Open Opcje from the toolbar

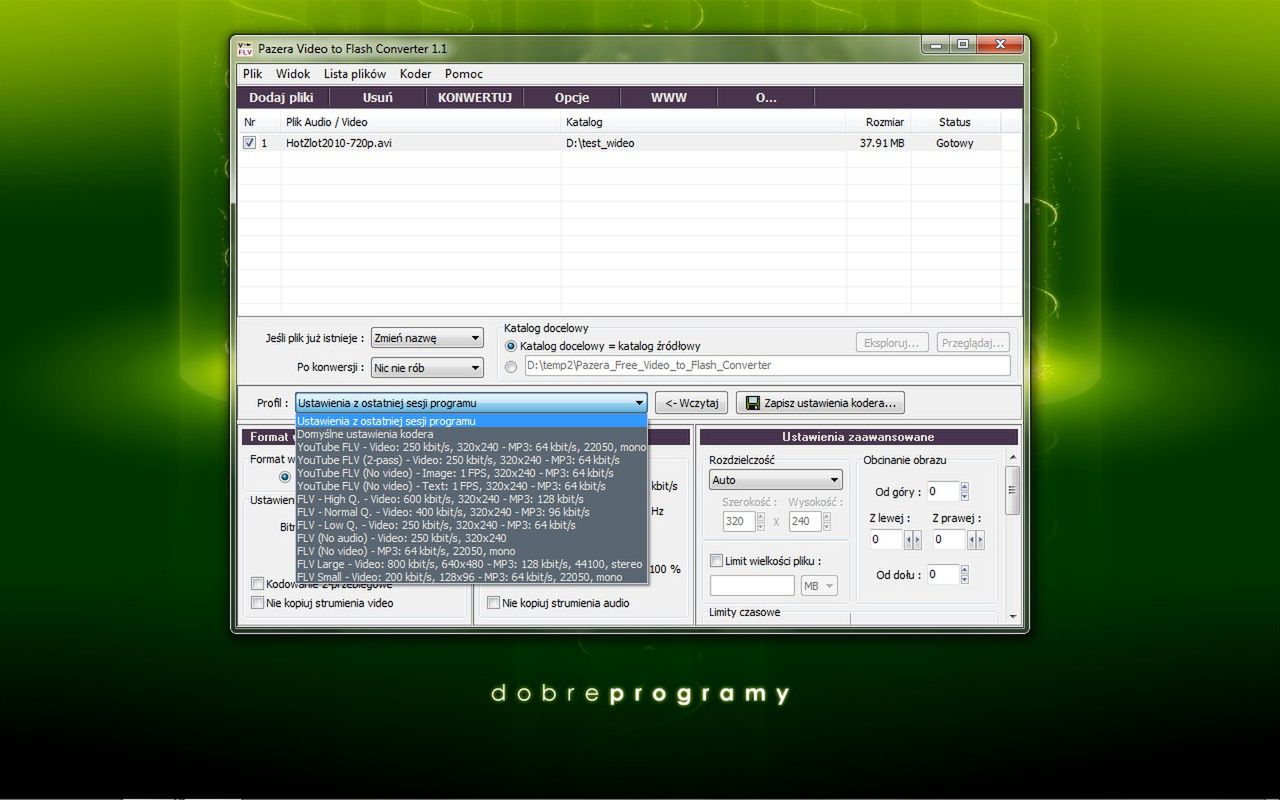(572, 98)
